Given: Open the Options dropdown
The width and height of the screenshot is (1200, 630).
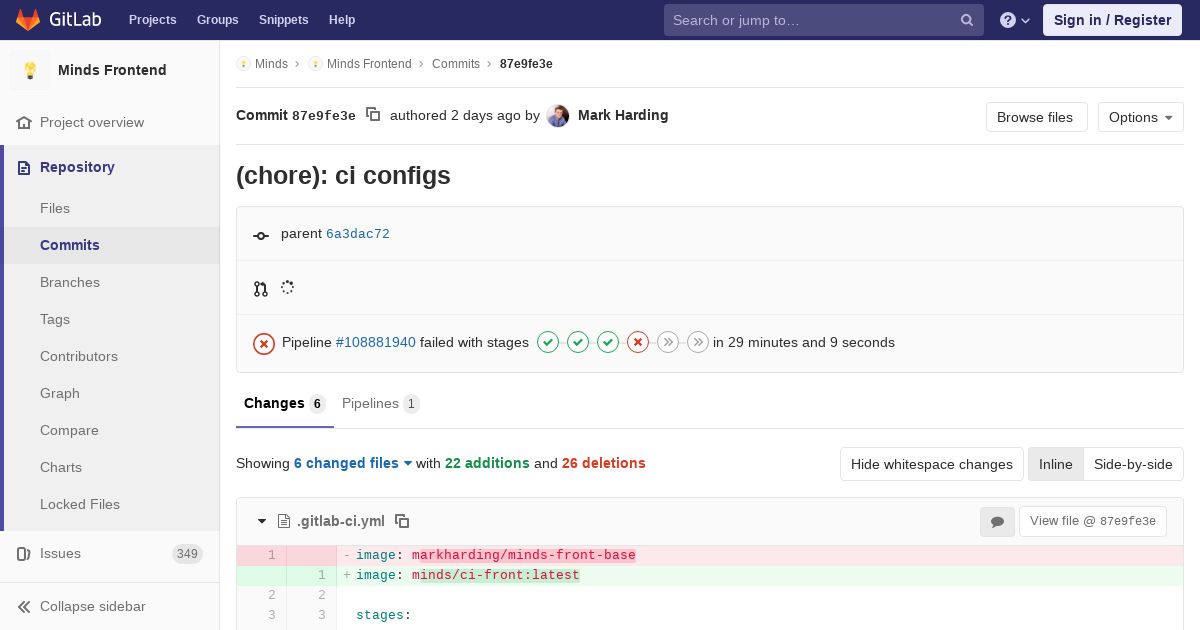Looking at the screenshot, I should tap(1140, 117).
